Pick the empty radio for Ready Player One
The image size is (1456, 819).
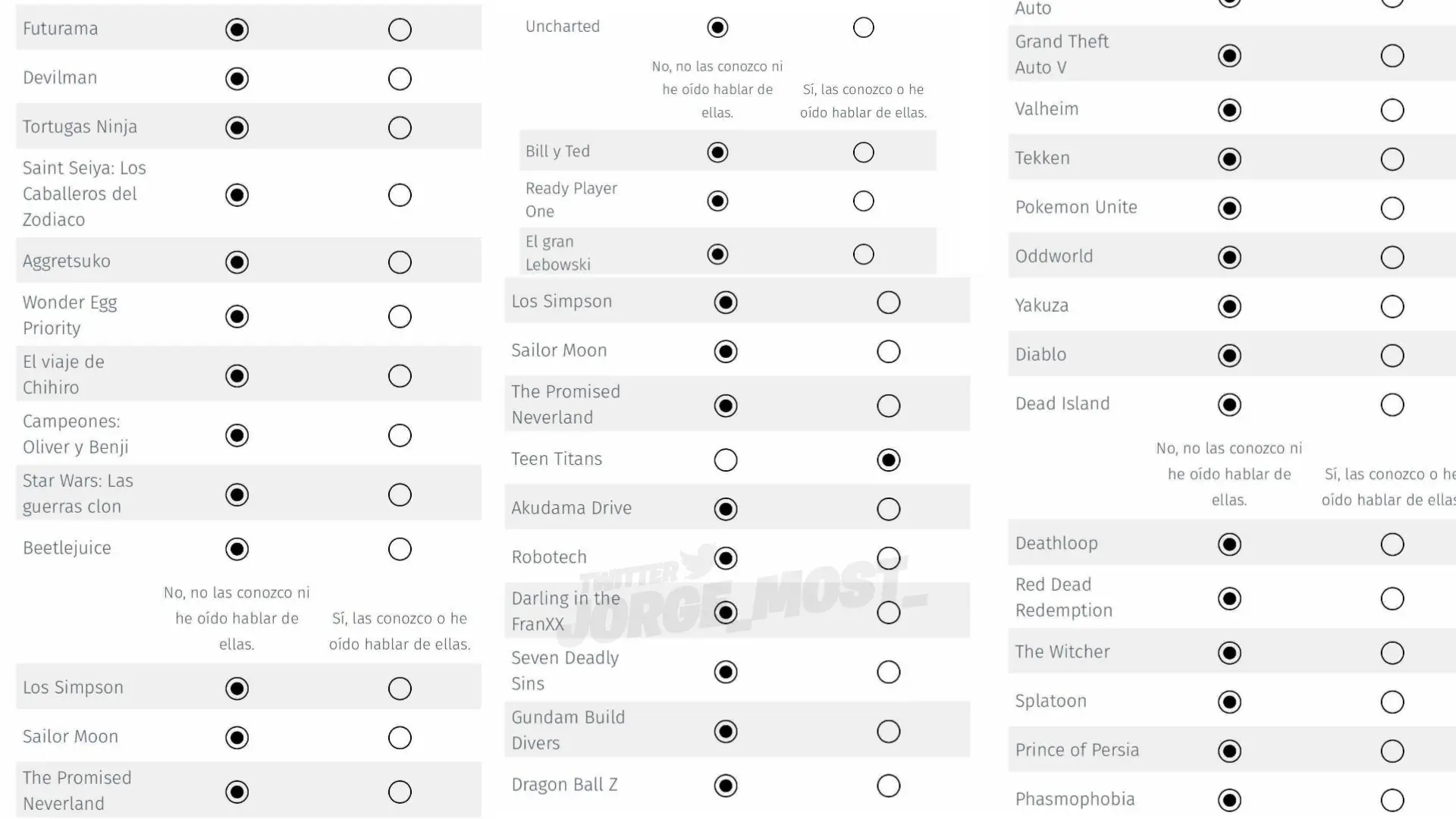click(864, 201)
